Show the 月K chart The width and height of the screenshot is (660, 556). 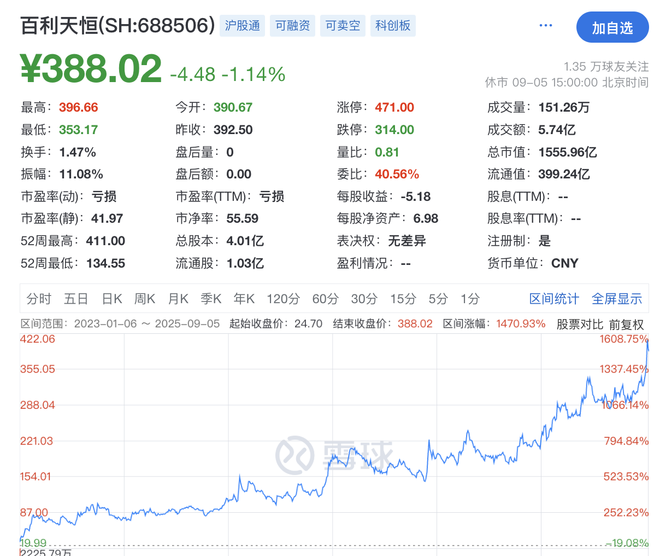178,298
